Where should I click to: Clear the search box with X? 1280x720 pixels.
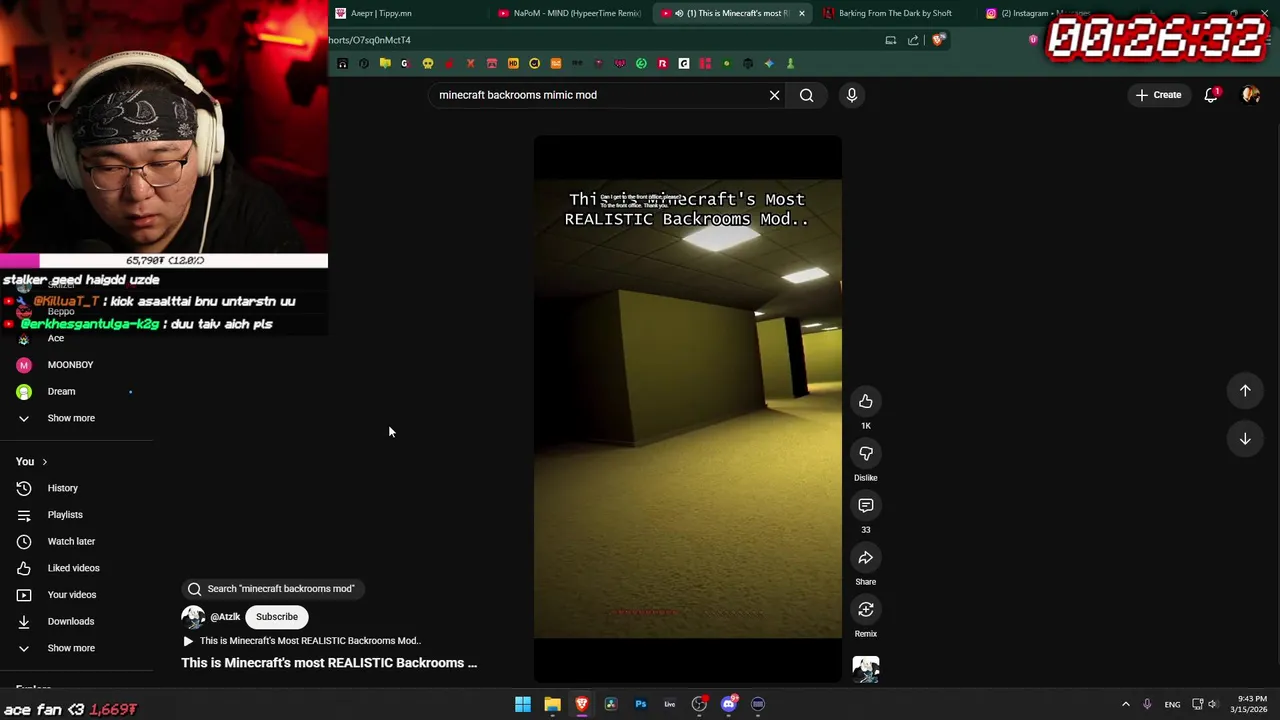click(774, 95)
